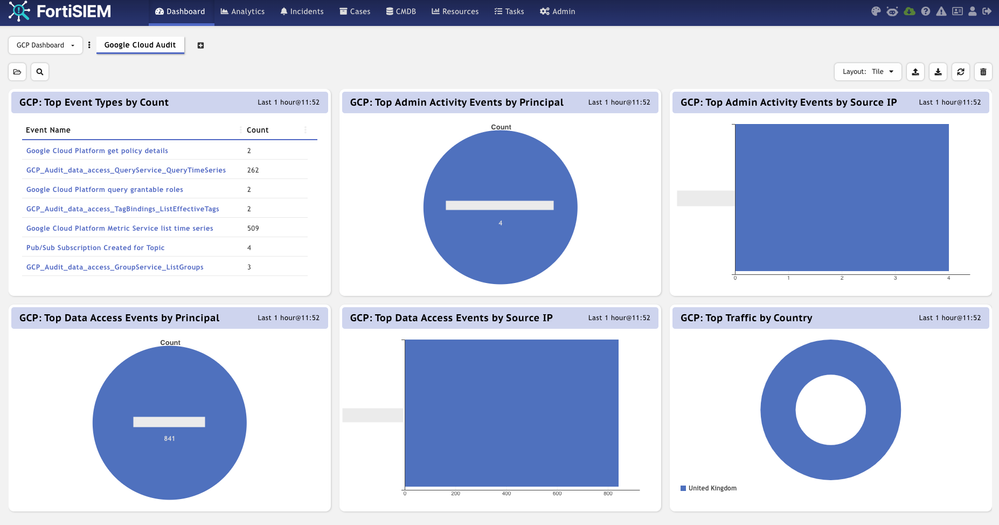Click GCP: Top Admin Activity Events by Source IP title
Image resolution: width=999 pixels, height=525 pixels.
(x=789, y=102)
